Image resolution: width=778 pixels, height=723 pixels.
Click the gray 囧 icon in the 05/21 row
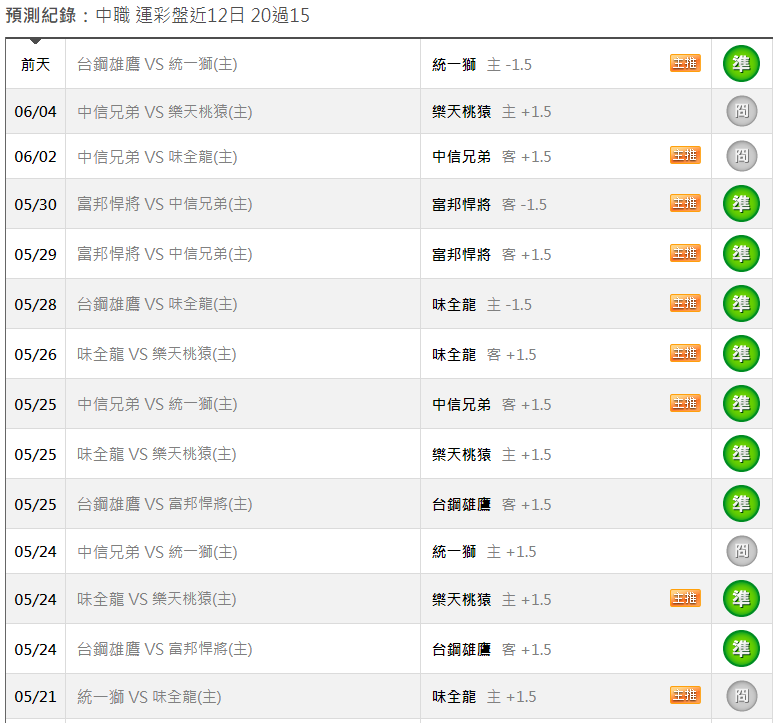pos(742,696)
